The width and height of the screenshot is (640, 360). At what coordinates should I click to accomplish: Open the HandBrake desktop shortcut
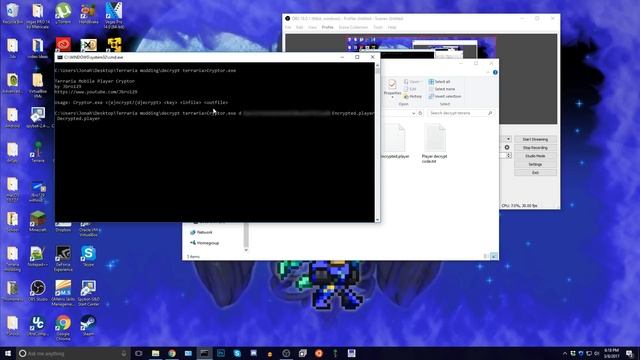(x=89, y=13)
